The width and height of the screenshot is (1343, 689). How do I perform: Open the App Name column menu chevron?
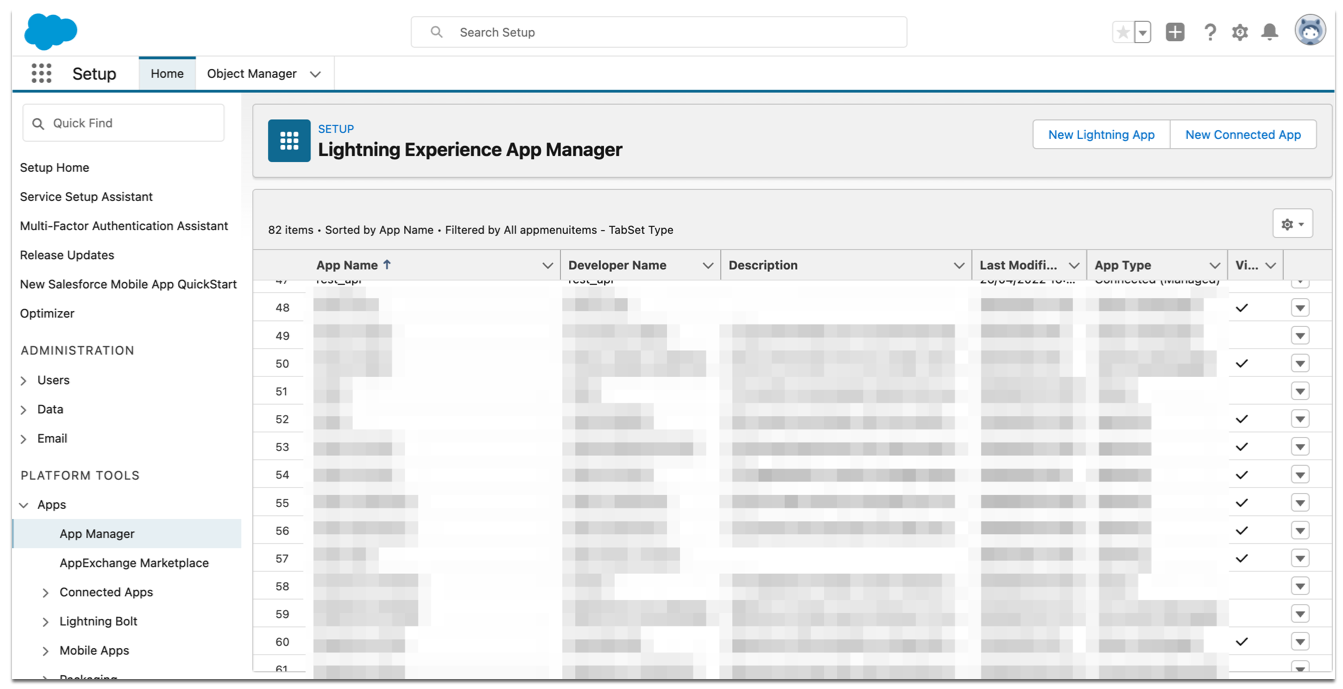(547, 266)
